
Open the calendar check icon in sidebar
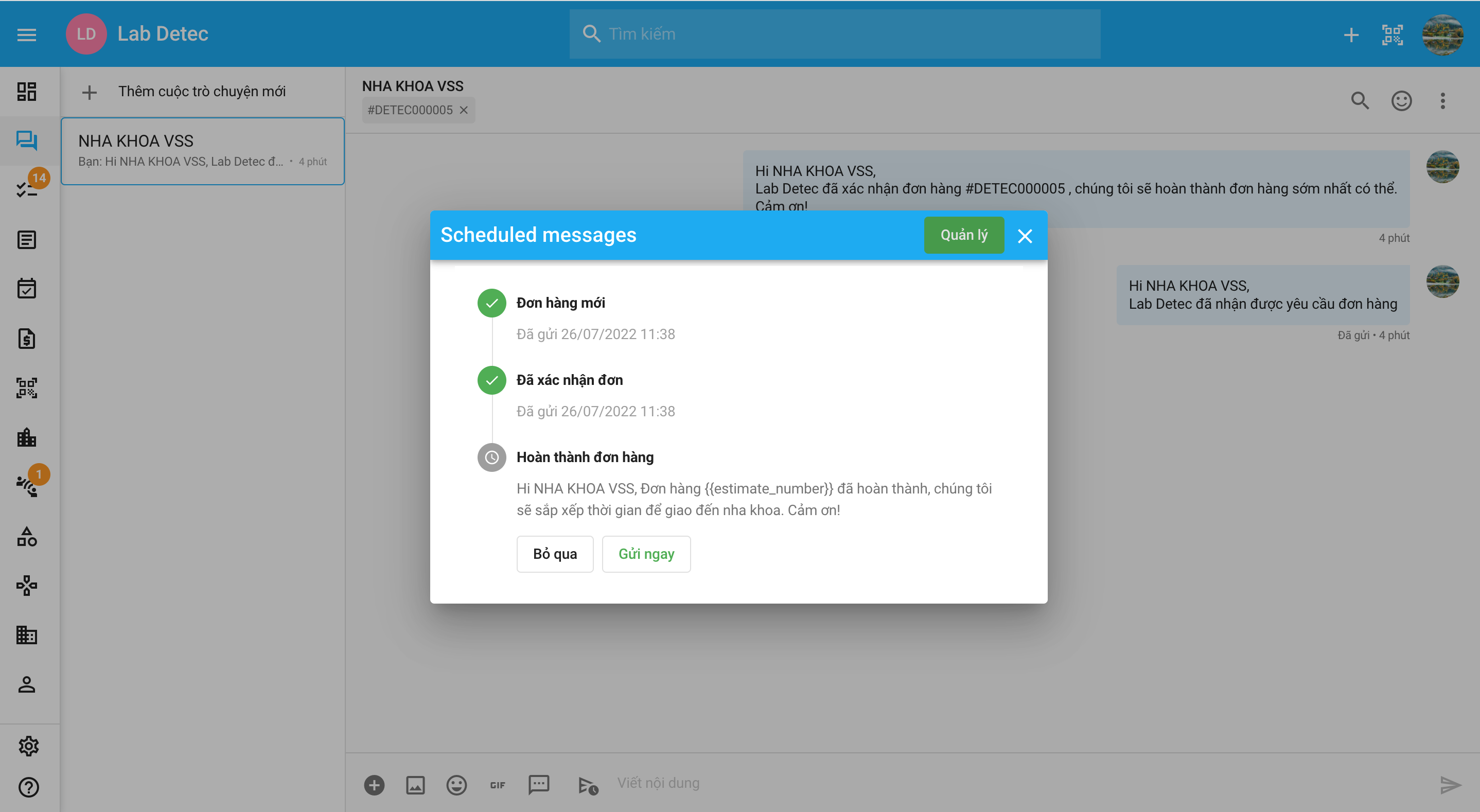(26, 289)
